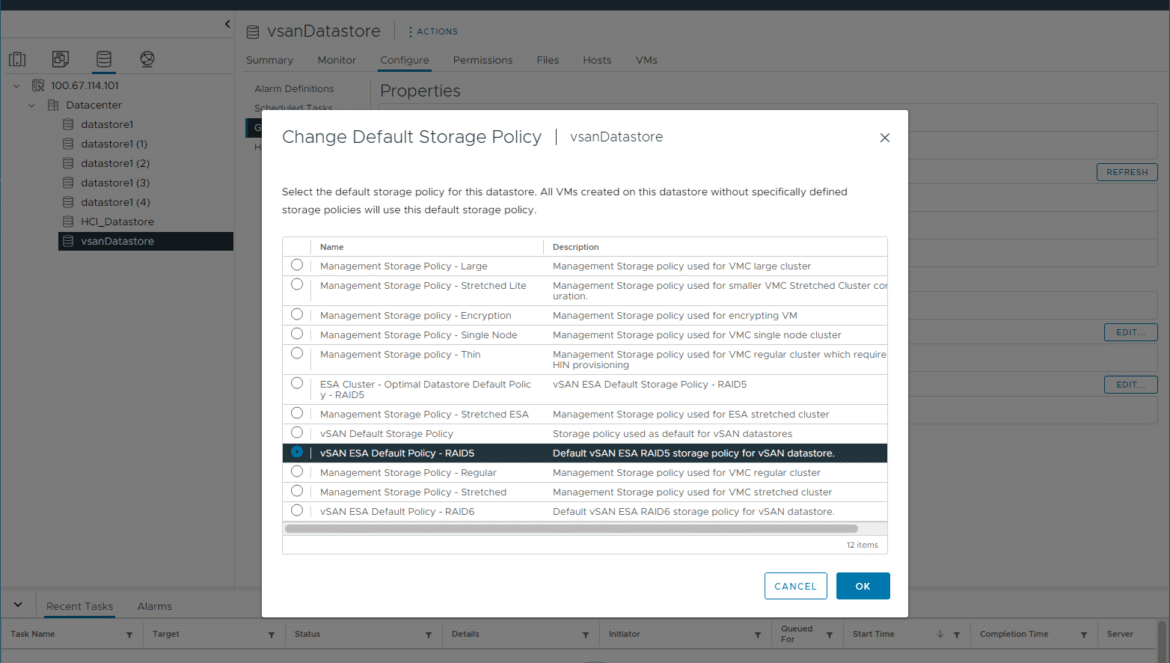This screenshot has height=663, width=1170.
Task: Select vSAN ESA Default Policy - RAID6 radio
Action: [297, 510]
